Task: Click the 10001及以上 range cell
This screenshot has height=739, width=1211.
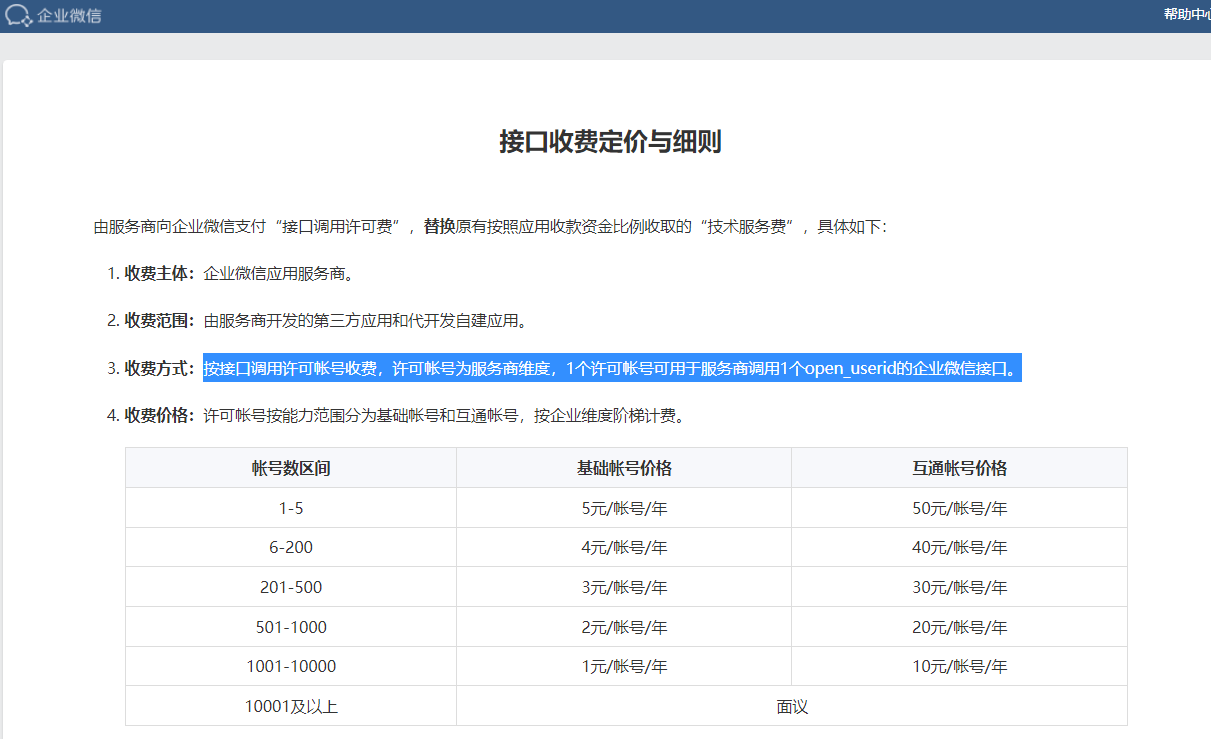Action: click(291, 707)
